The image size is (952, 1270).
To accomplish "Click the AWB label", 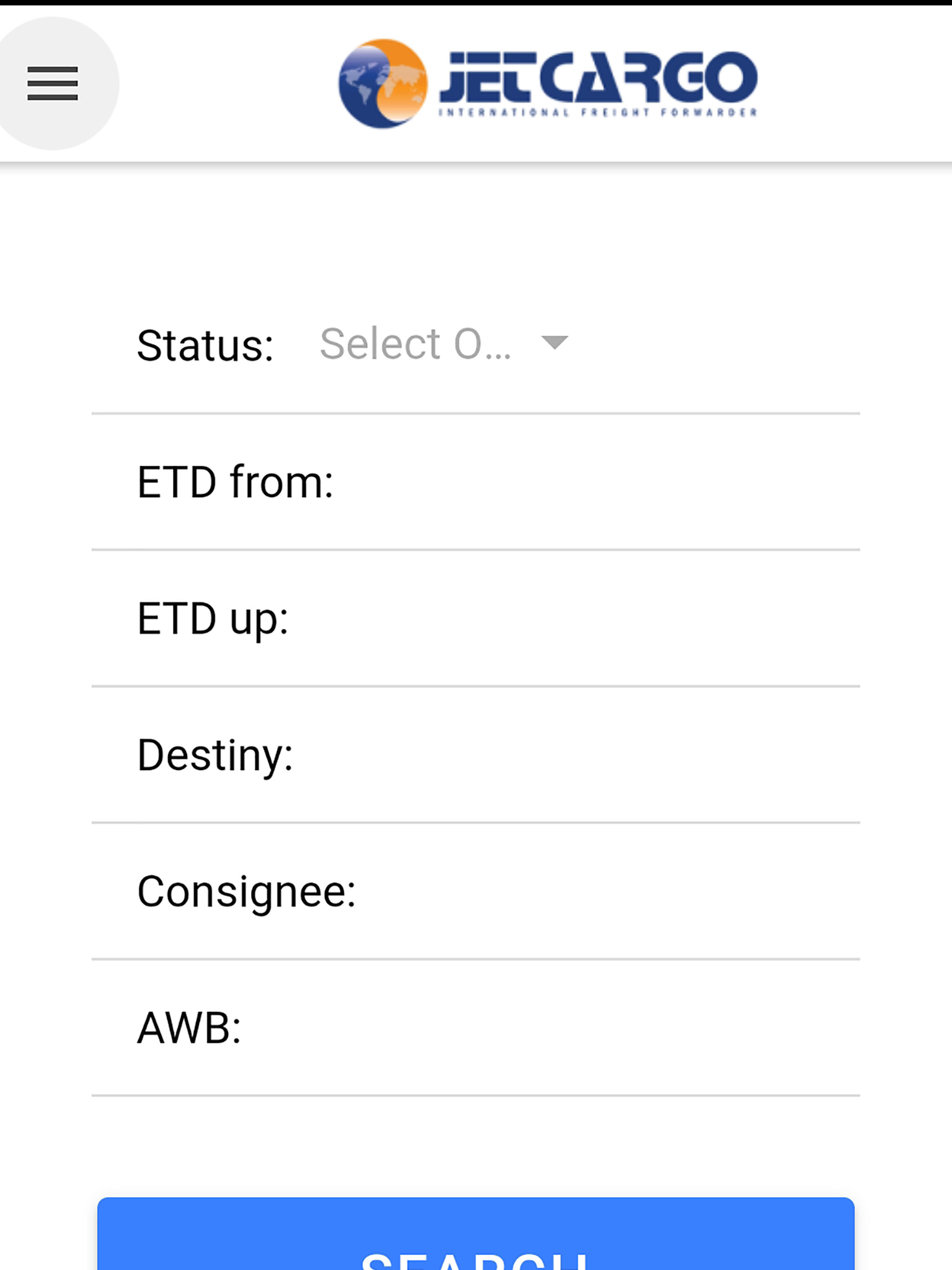I will pos(189,1028).
